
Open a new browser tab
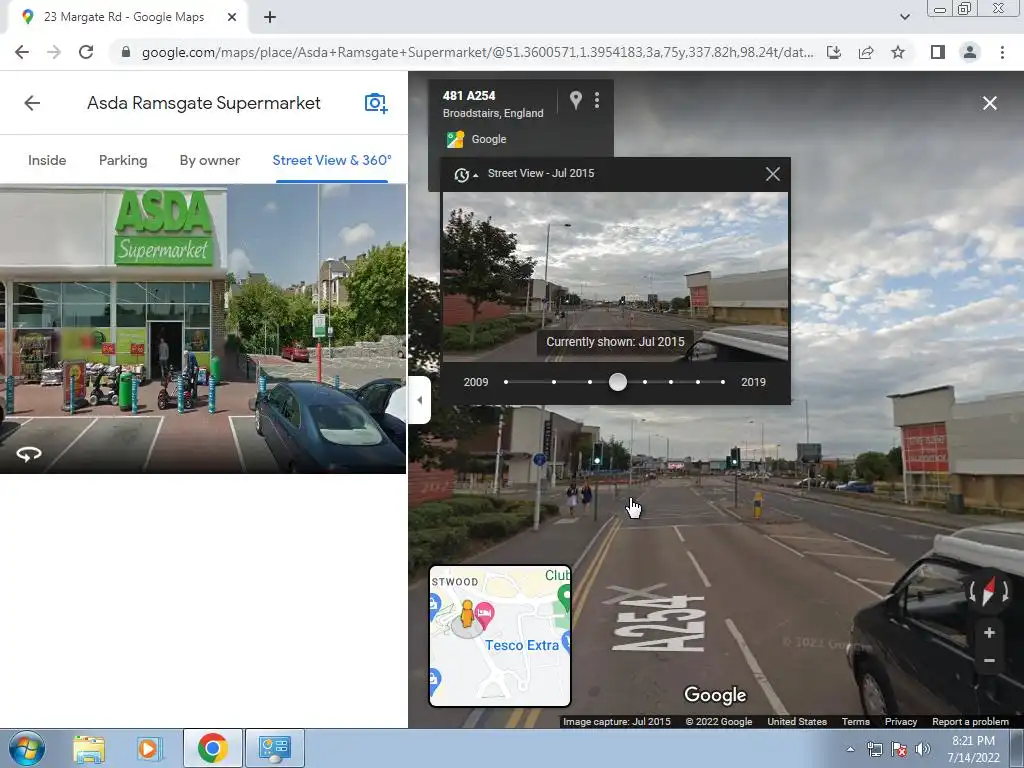pos(270,18)
